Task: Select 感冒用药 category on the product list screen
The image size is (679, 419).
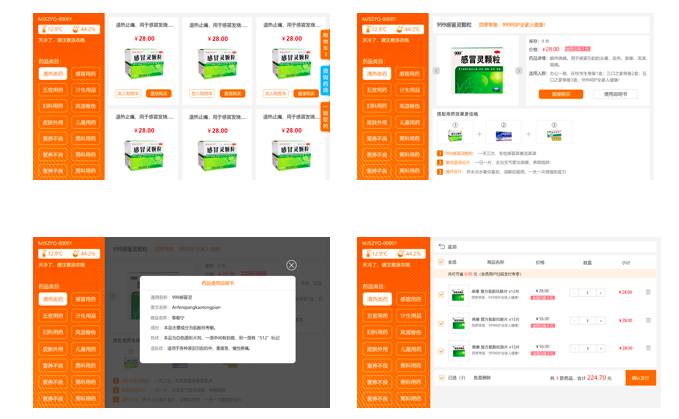Action: 86,74
